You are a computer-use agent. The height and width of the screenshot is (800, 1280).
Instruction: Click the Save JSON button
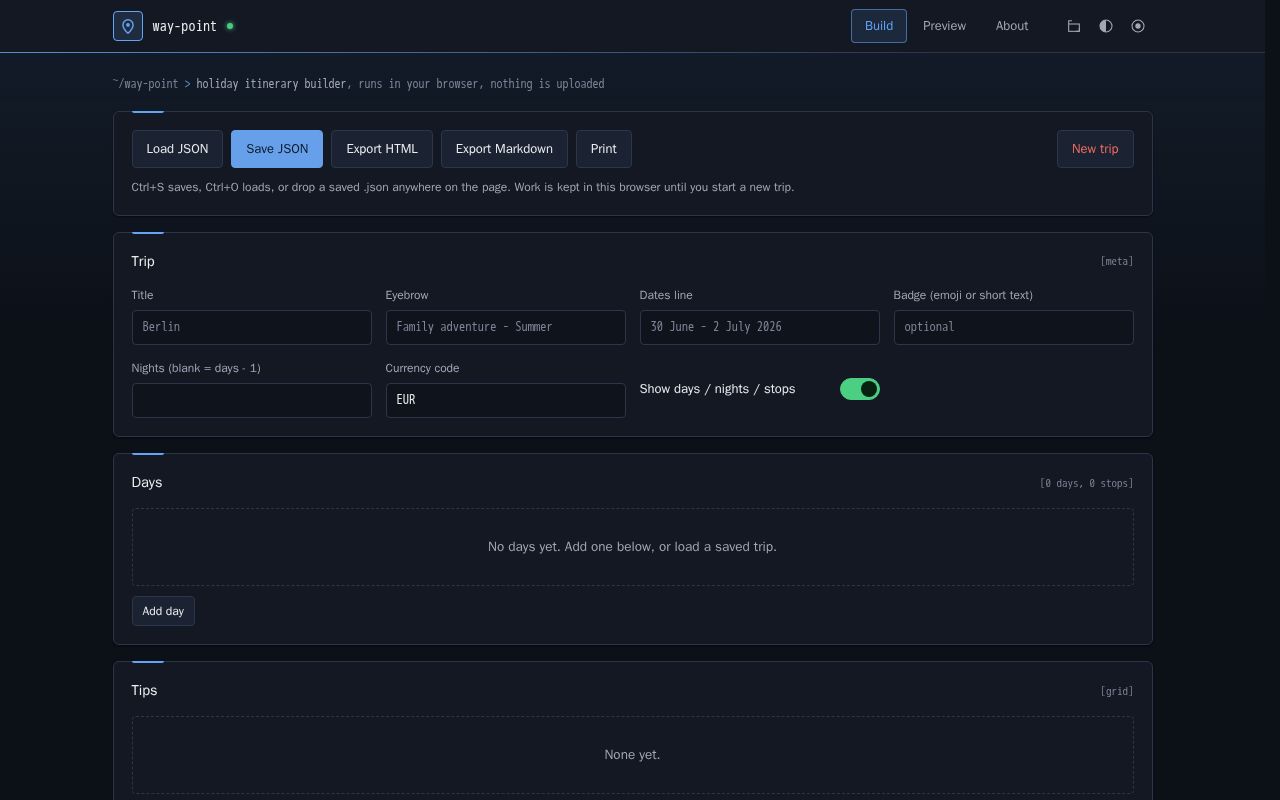click(x=277, y=149)
